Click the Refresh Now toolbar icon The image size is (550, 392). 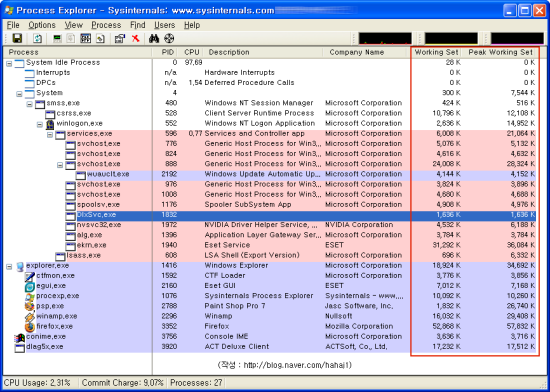coord(37,38)
